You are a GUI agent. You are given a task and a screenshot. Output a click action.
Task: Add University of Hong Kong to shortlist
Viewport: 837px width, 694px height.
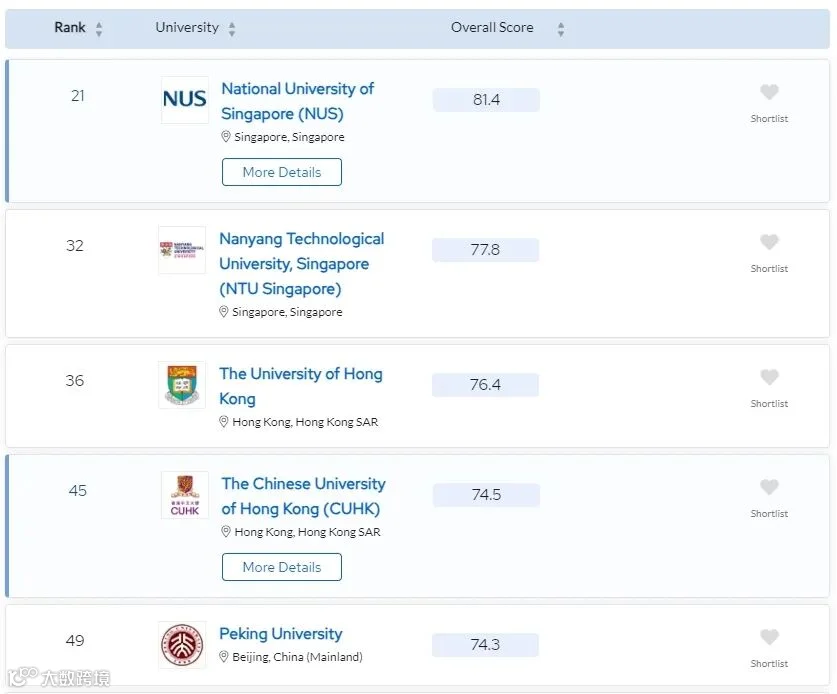769,377
